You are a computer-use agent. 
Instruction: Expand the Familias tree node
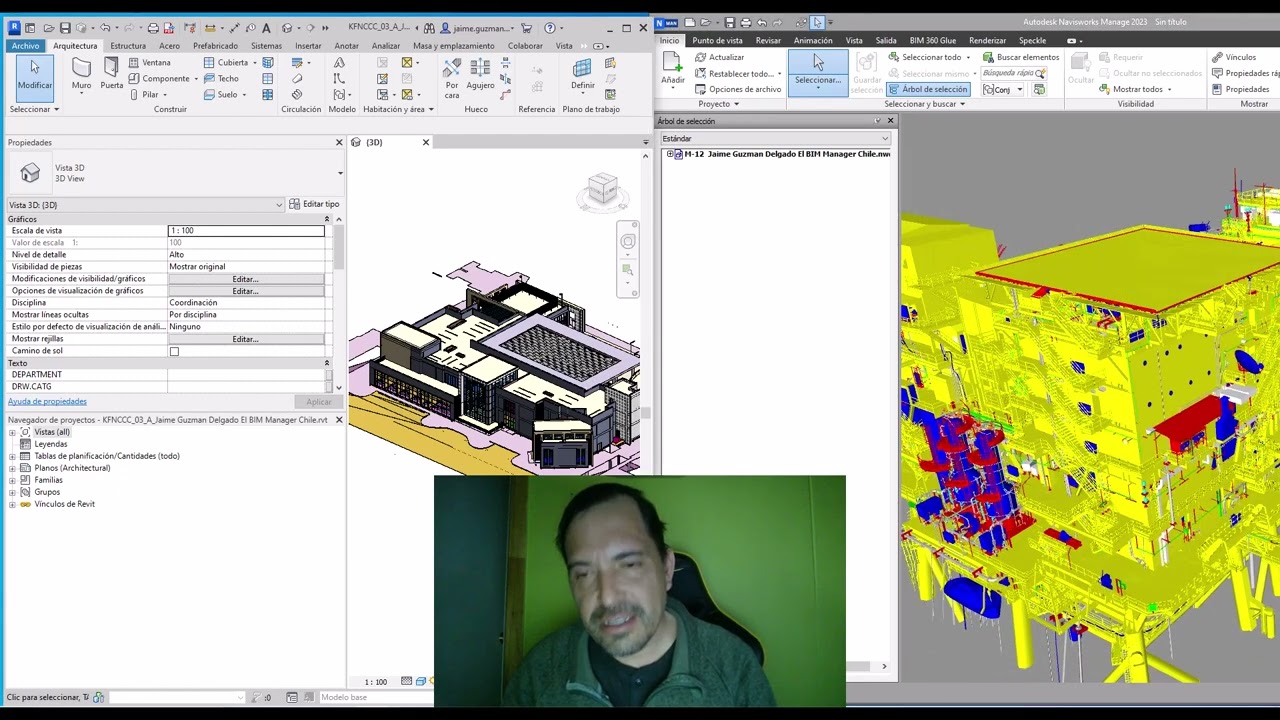(12, 480)
